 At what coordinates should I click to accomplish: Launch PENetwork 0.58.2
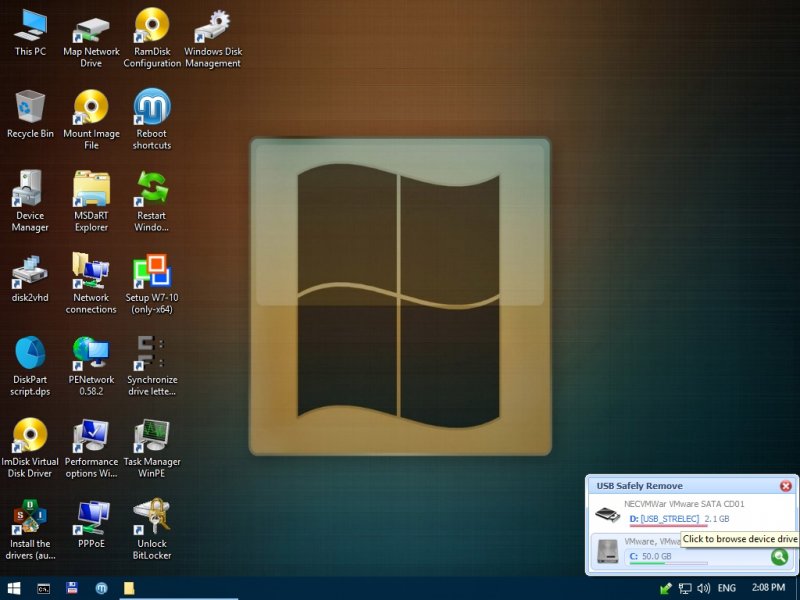91,365
